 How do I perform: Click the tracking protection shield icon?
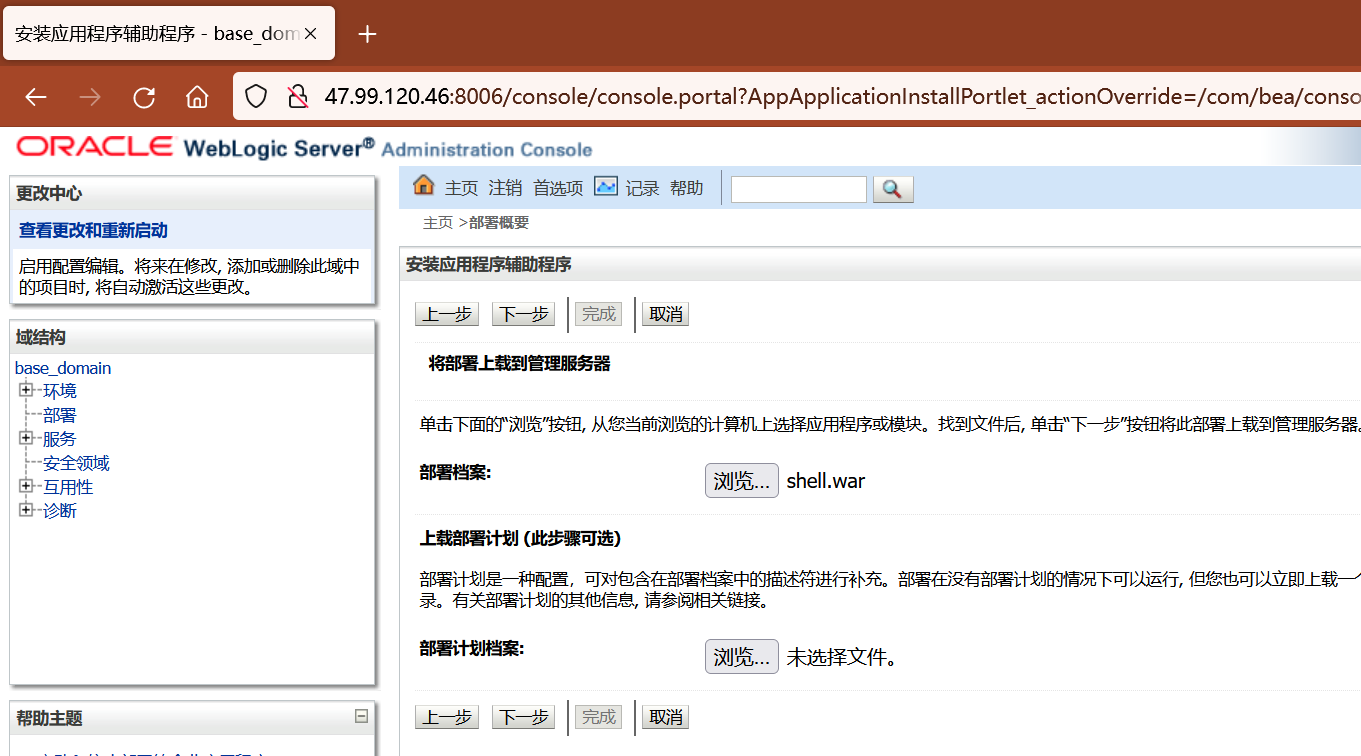pyautogui.click(x=256, y=96)
